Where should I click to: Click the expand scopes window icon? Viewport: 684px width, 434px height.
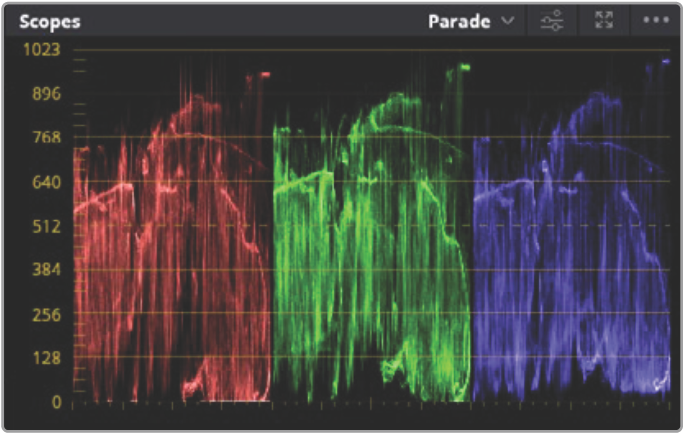tap(603, 21)
